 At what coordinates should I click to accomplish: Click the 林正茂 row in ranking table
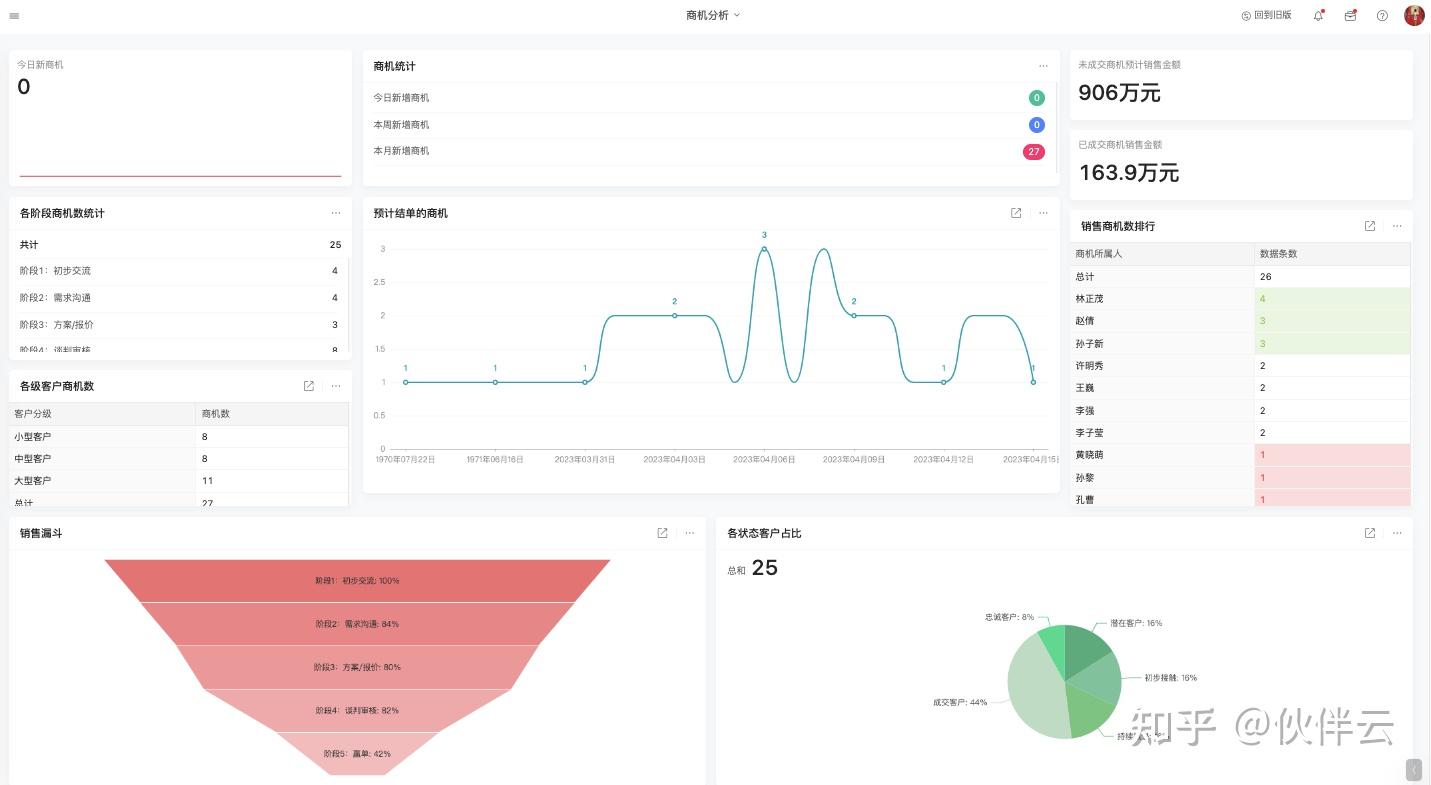pos(1240,298)
